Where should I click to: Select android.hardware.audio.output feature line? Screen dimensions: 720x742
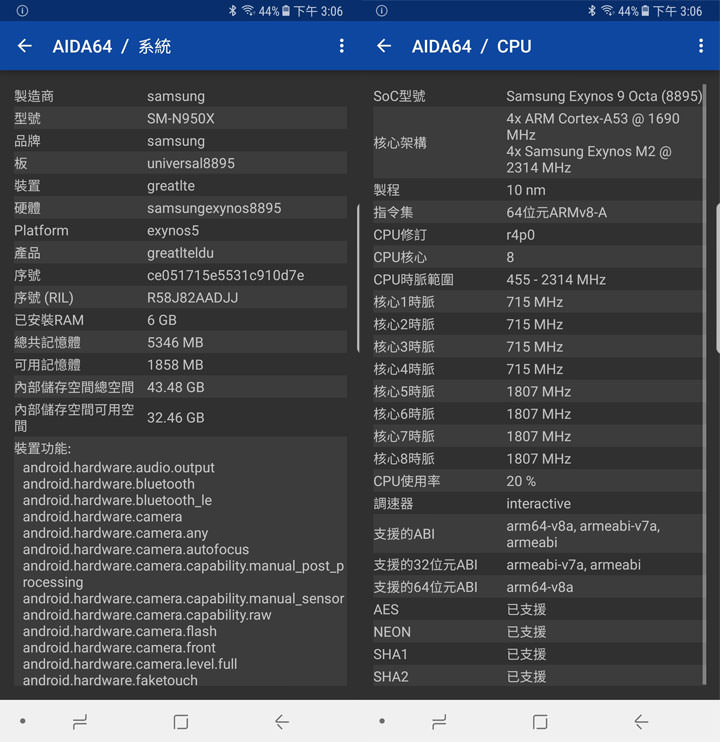click(x=118, y=468)
